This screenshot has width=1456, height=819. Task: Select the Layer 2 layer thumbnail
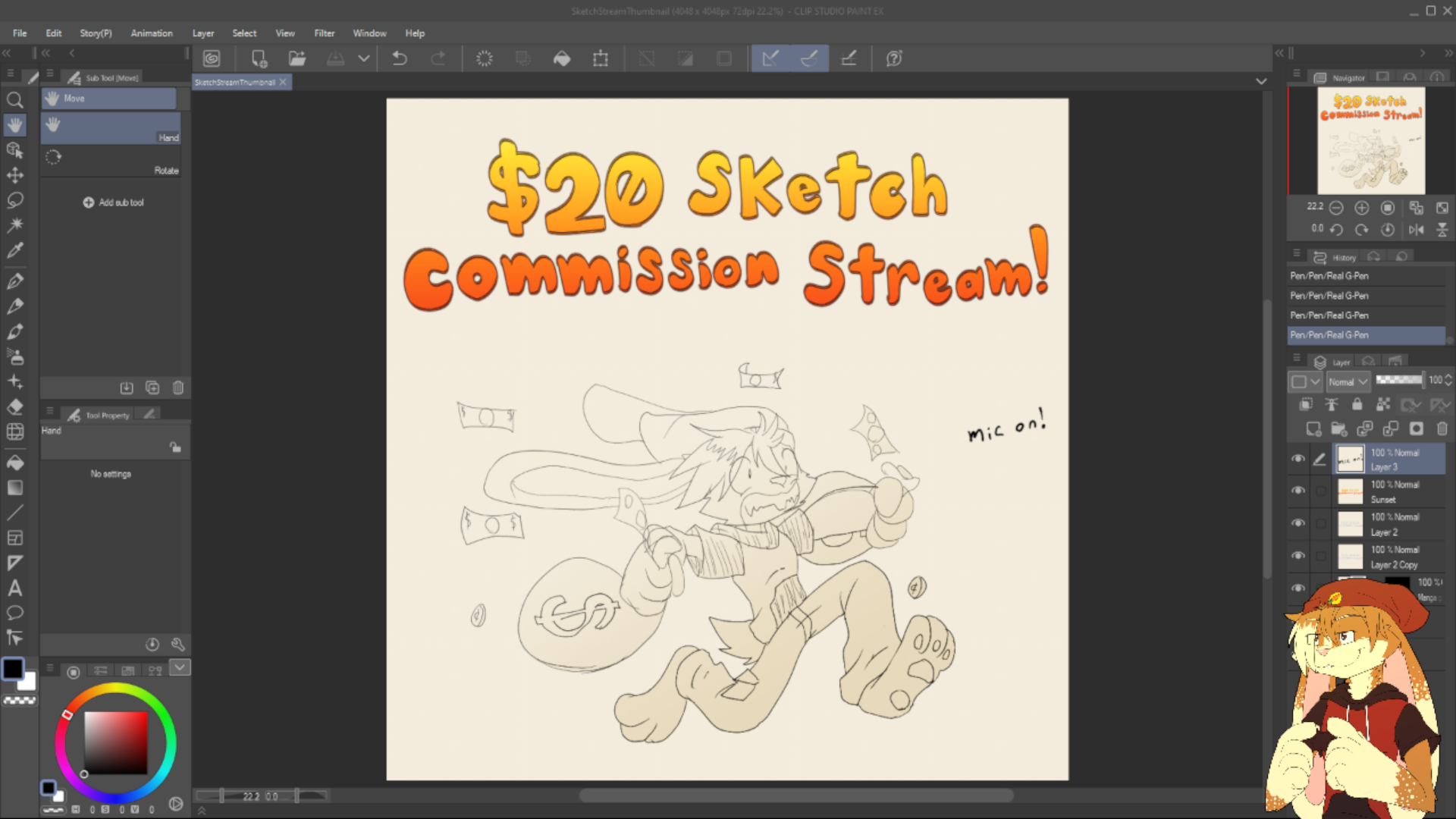point(1350,524)
